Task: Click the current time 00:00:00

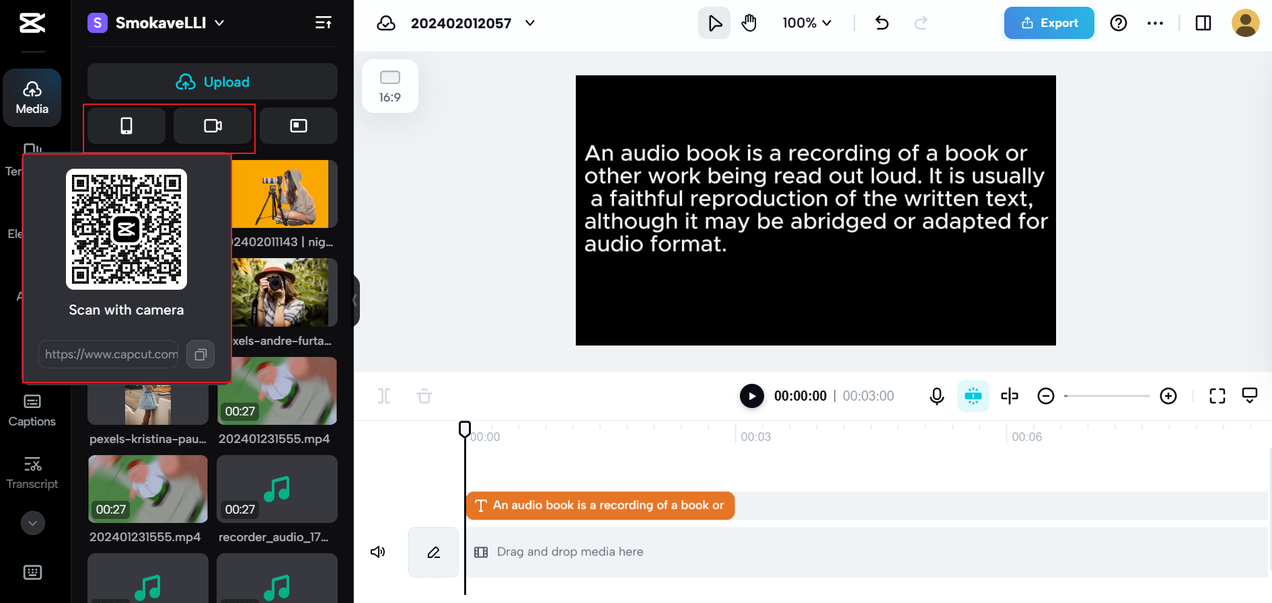Action: pos(800,396)
